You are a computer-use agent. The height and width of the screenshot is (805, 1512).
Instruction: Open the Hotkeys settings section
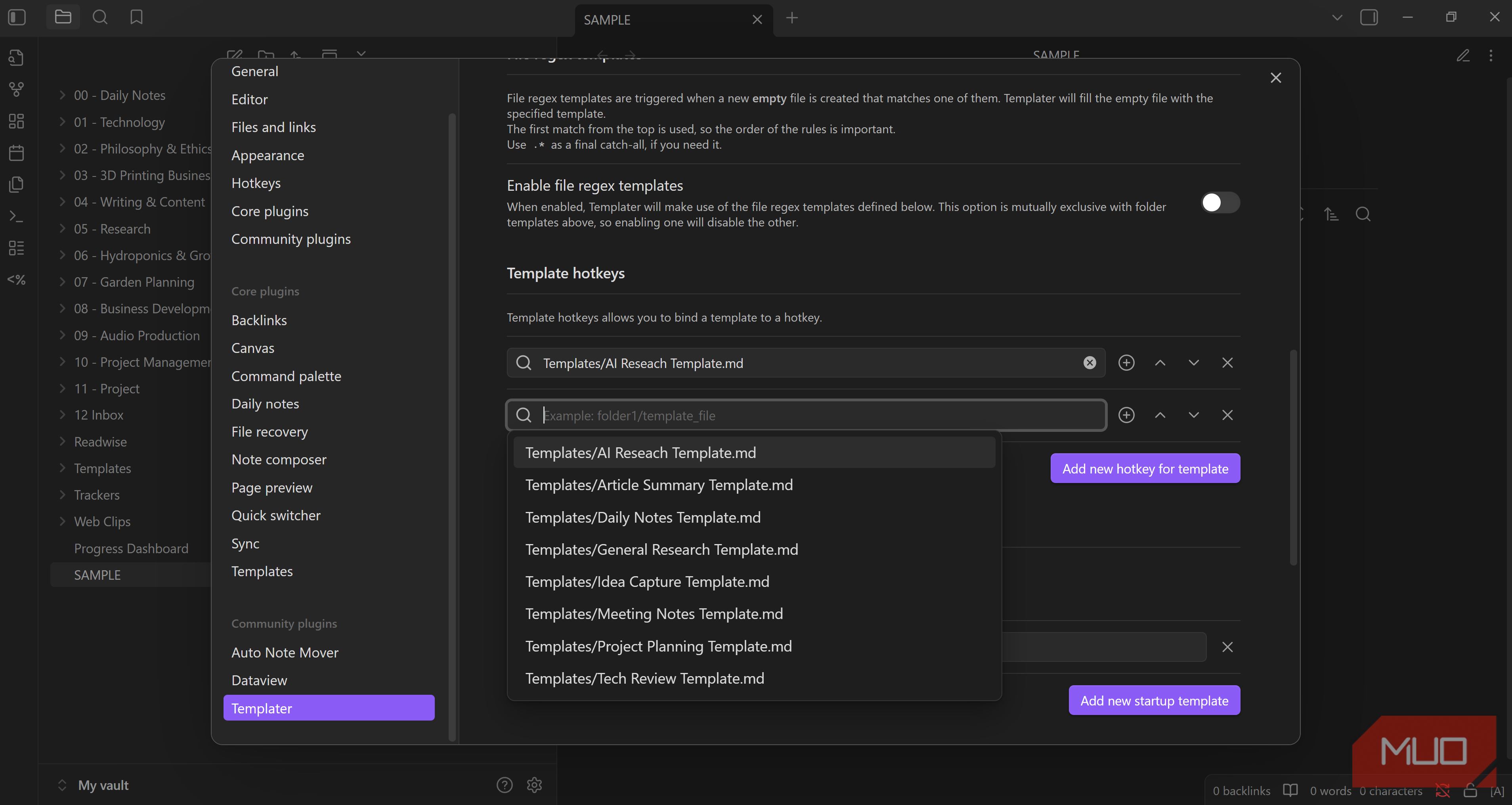coord(256,183)
